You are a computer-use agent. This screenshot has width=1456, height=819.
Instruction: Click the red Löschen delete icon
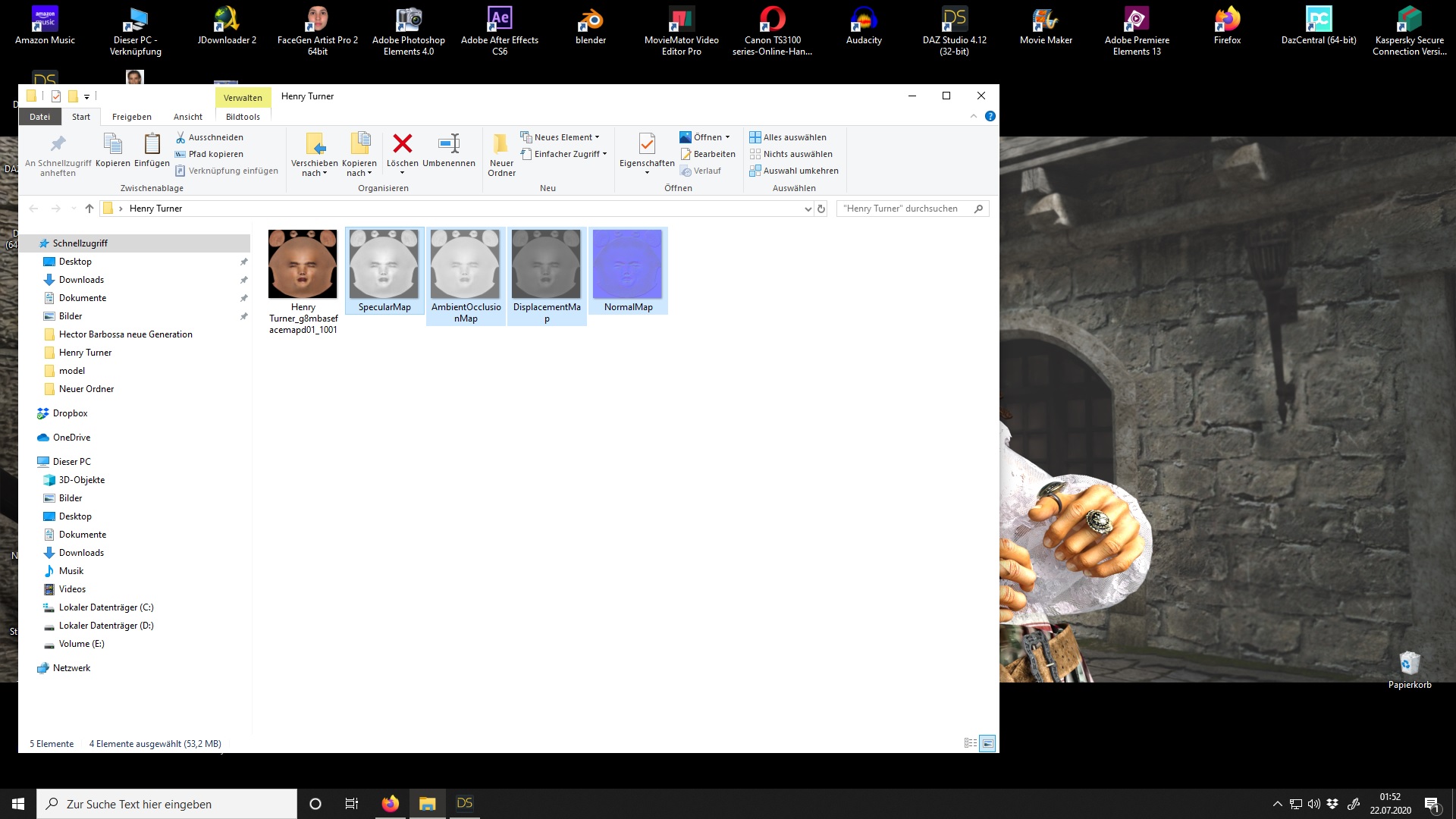click(403, 143)
